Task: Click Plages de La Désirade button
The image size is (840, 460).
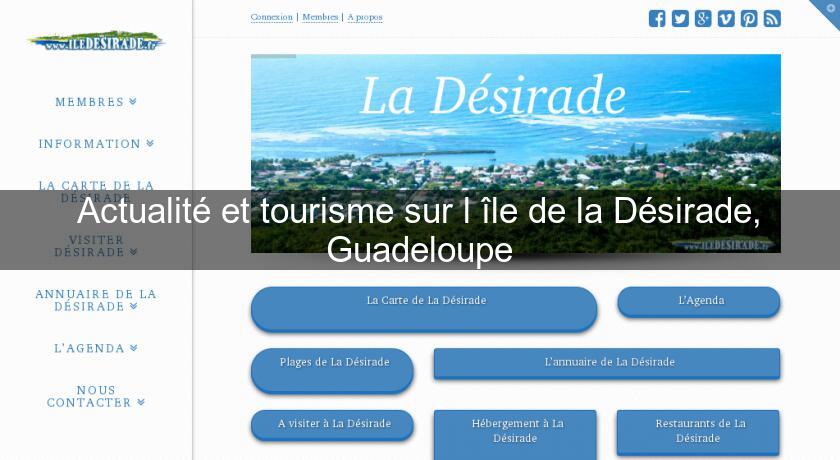Action: pyautogui.click(x=332, y=371)
